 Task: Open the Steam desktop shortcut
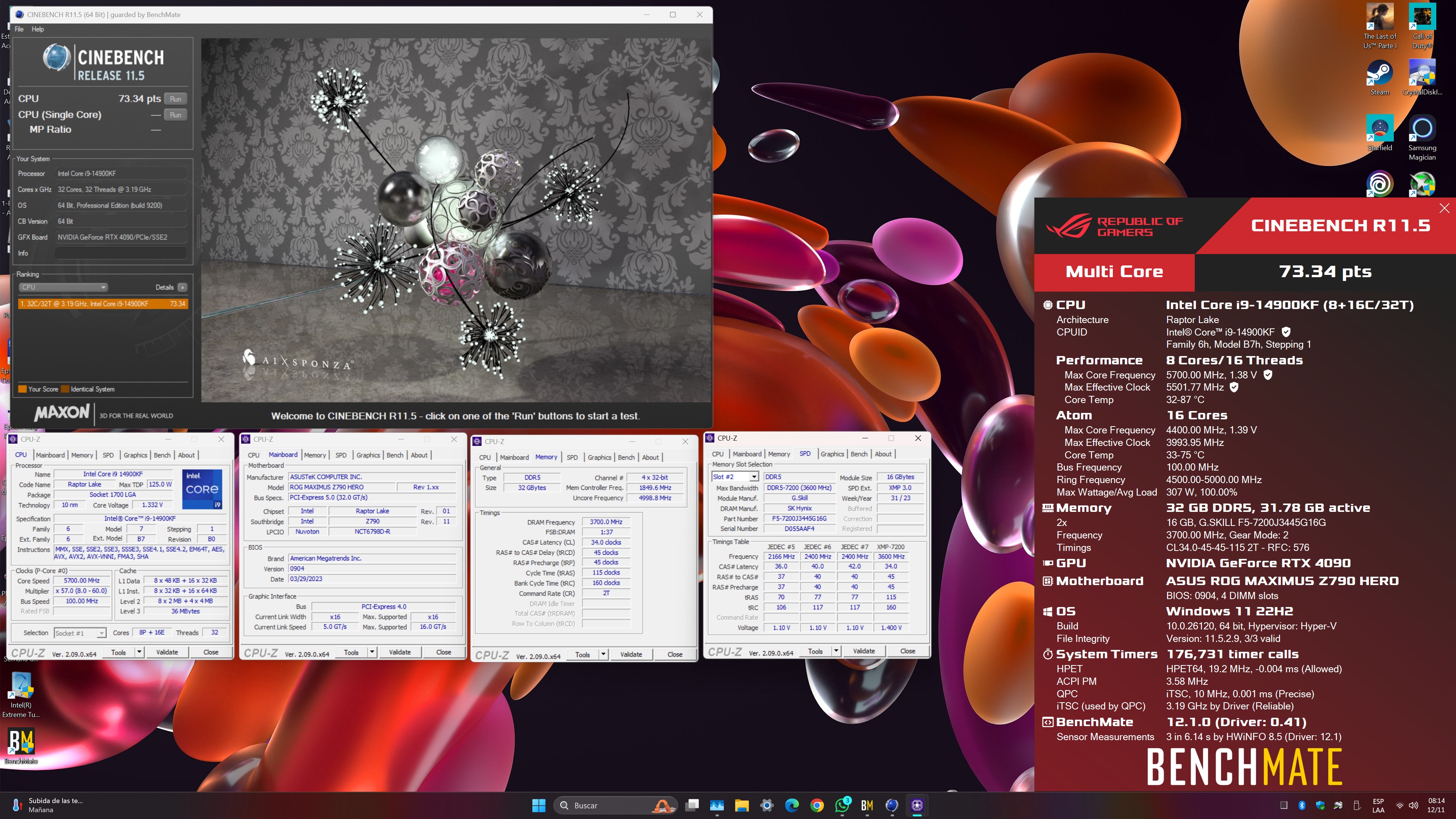[x=1379, y=78]
